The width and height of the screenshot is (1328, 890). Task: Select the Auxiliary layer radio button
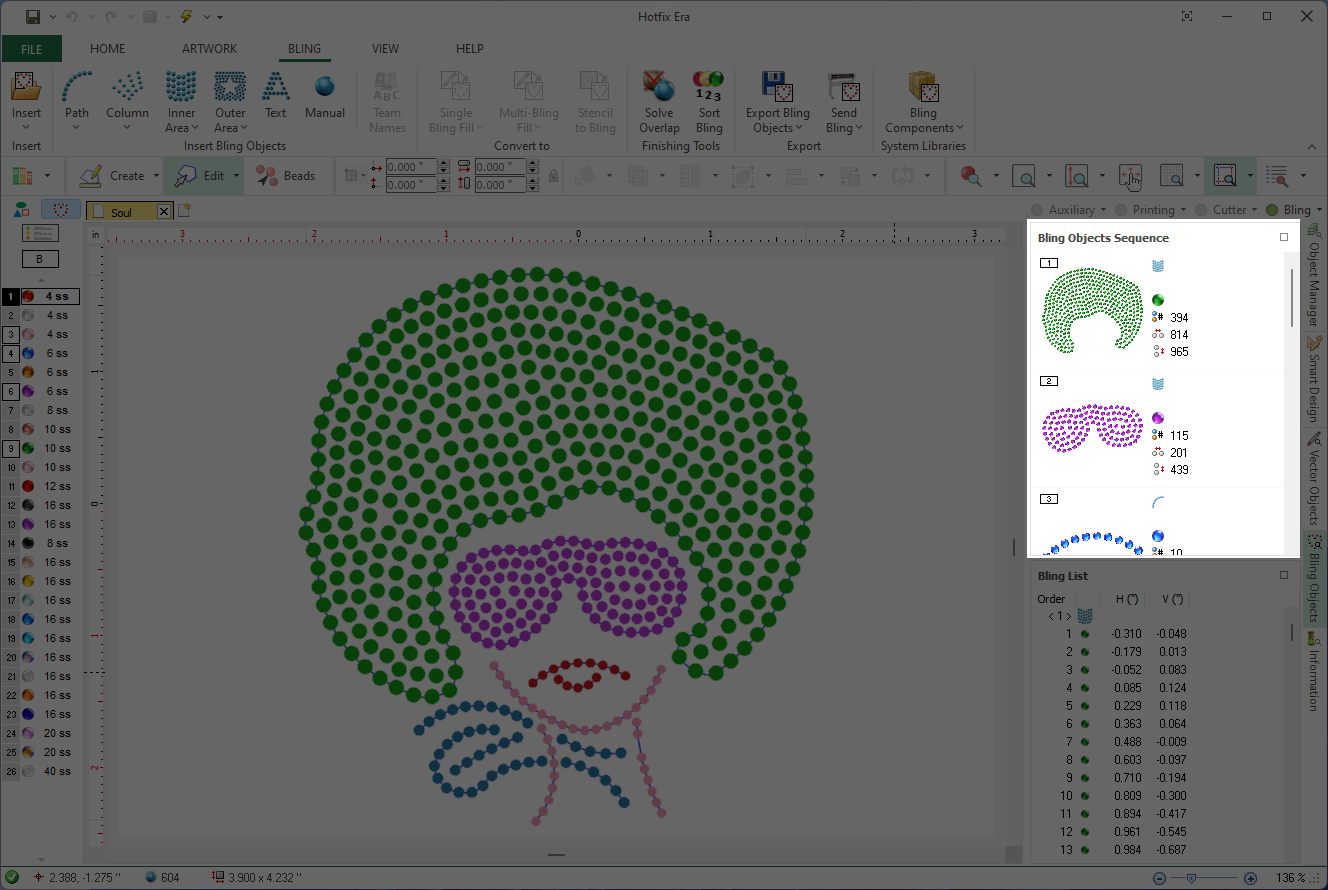coord(1037,210)
